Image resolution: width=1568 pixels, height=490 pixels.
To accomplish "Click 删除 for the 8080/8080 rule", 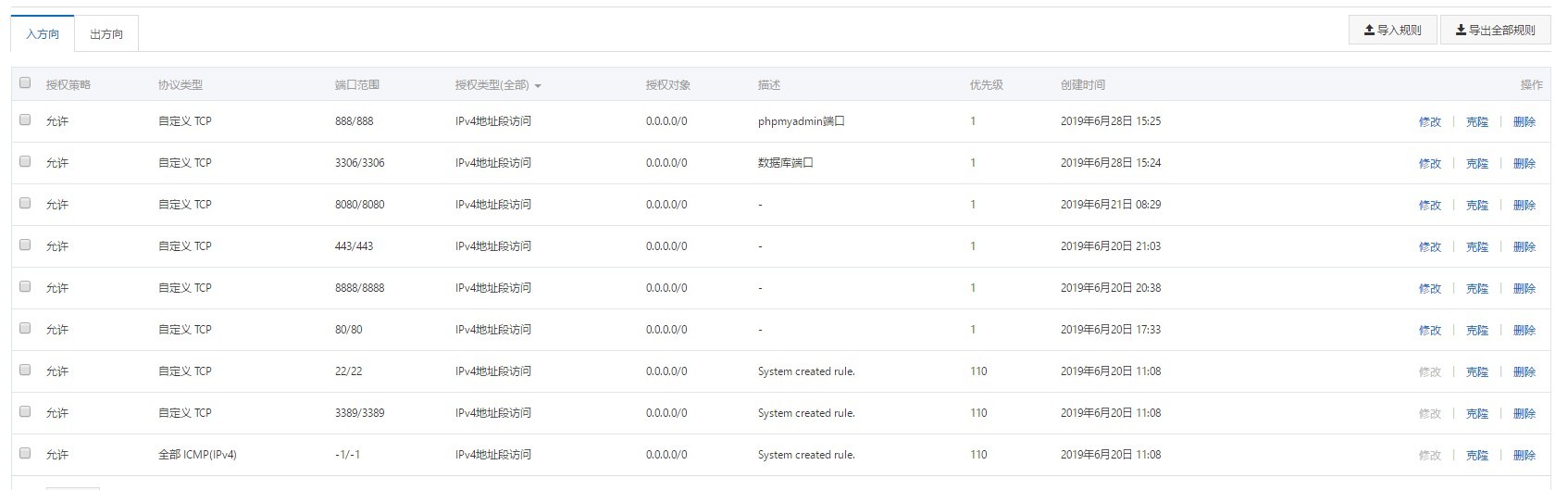I will 1524,206.
